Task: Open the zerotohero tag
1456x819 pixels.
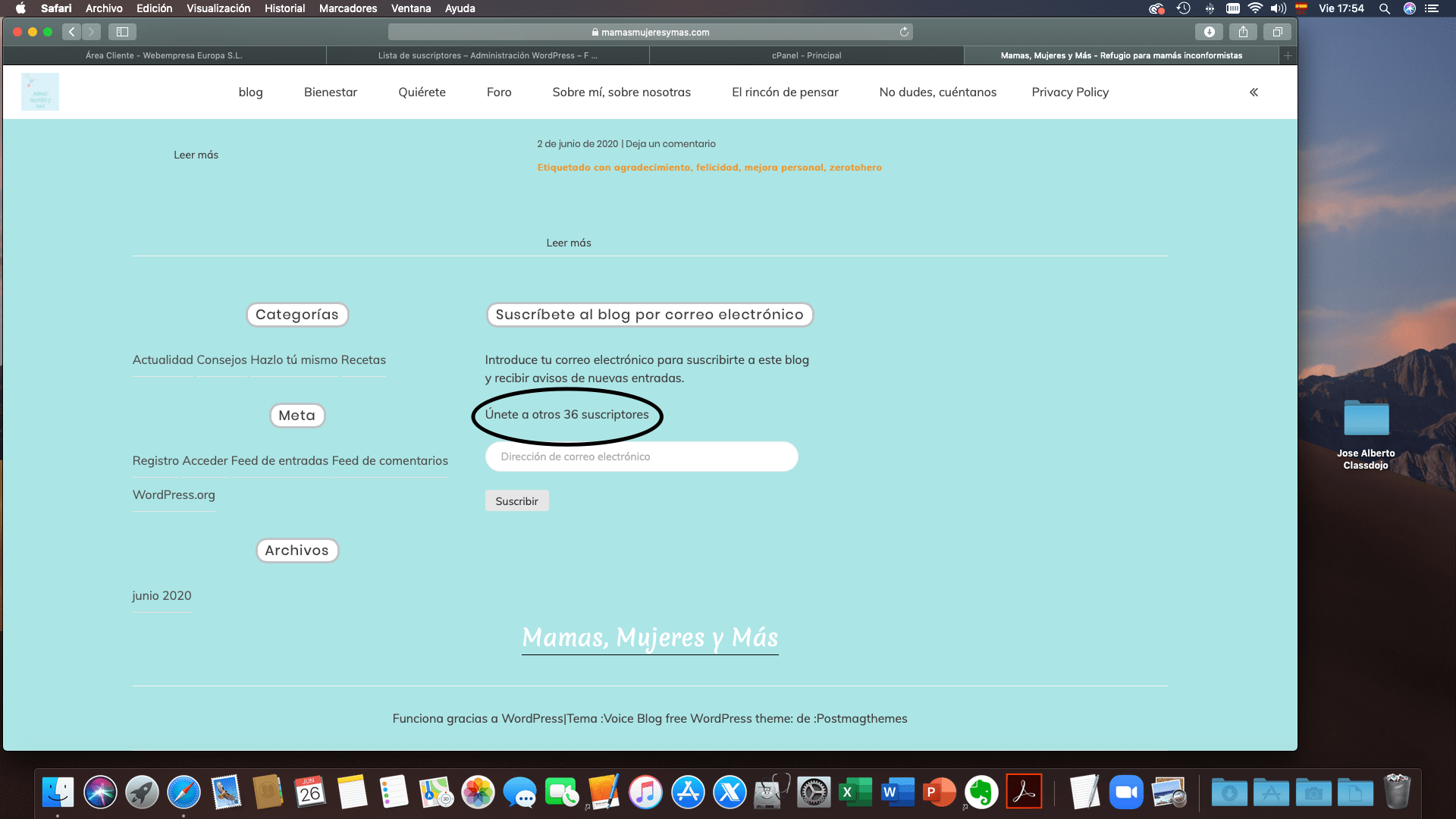Action: (x=855, y=168)
